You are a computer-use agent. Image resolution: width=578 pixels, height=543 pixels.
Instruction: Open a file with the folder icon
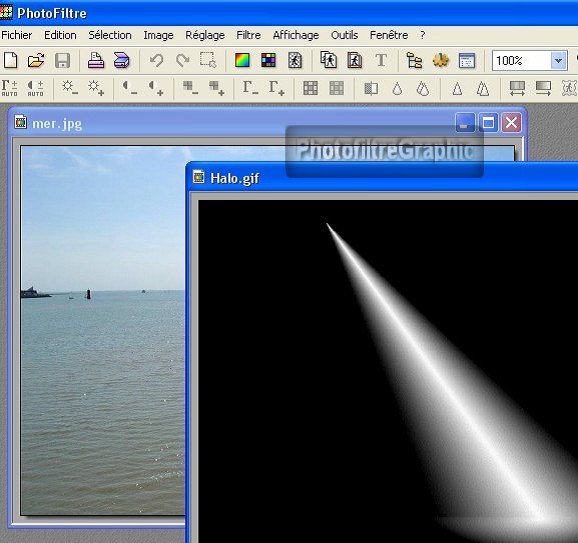tap(36, 60)
